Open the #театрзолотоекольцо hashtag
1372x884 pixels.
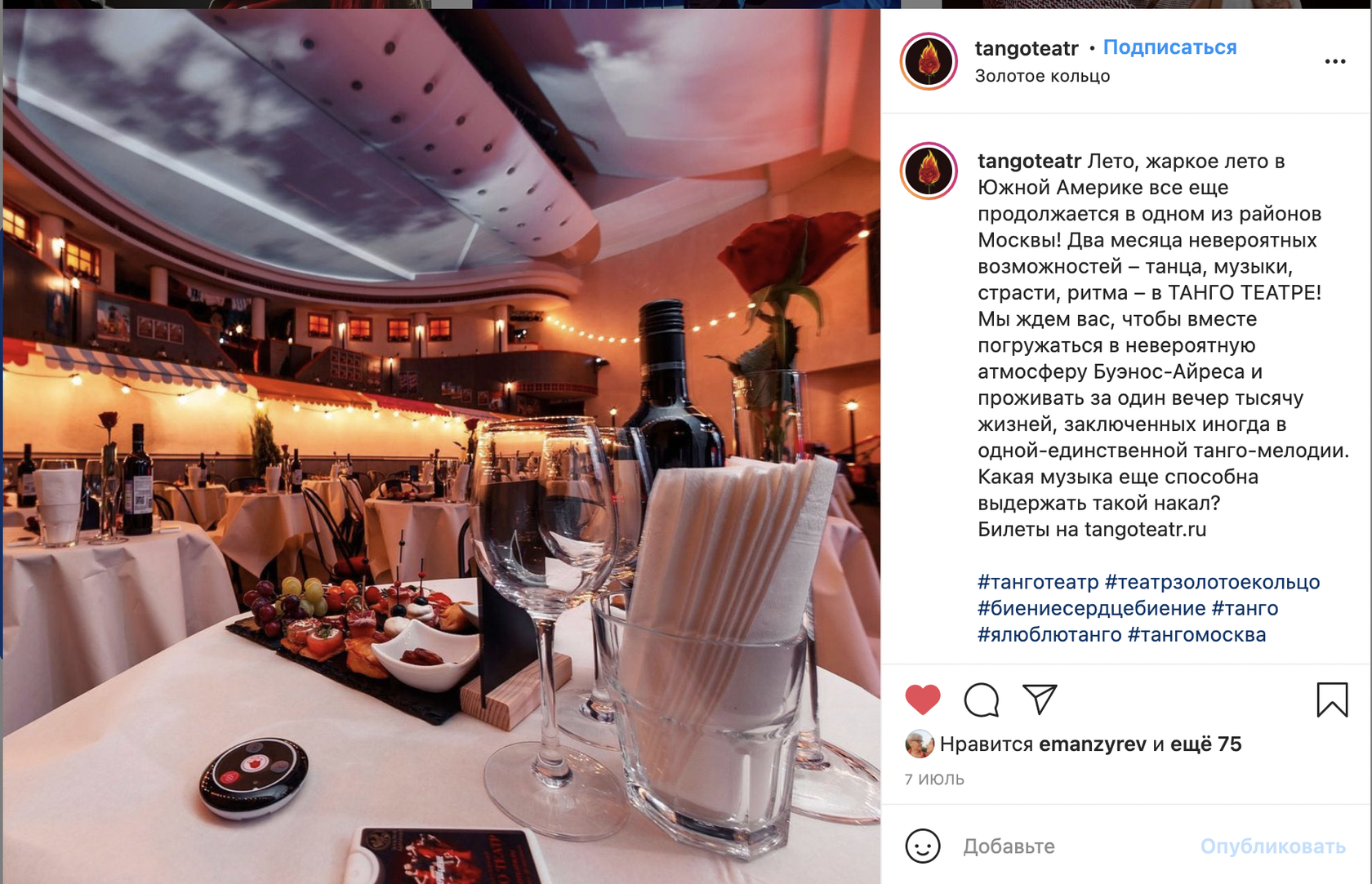point(1212,582)
